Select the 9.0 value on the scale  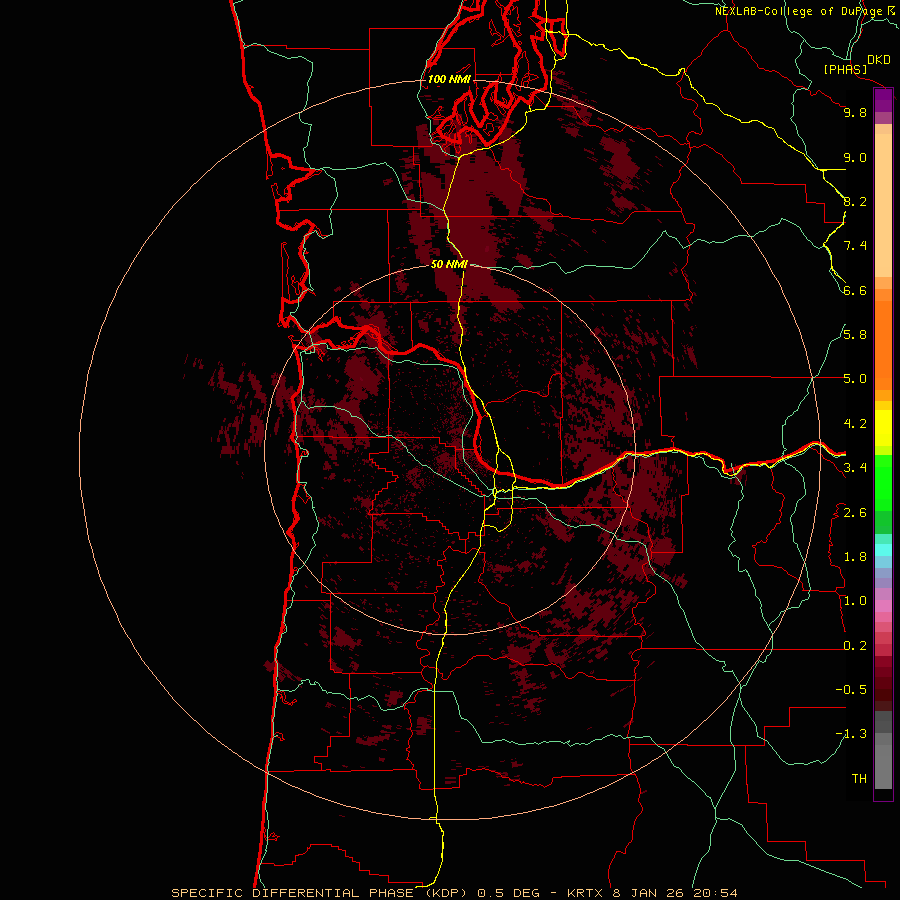[855, 157]
